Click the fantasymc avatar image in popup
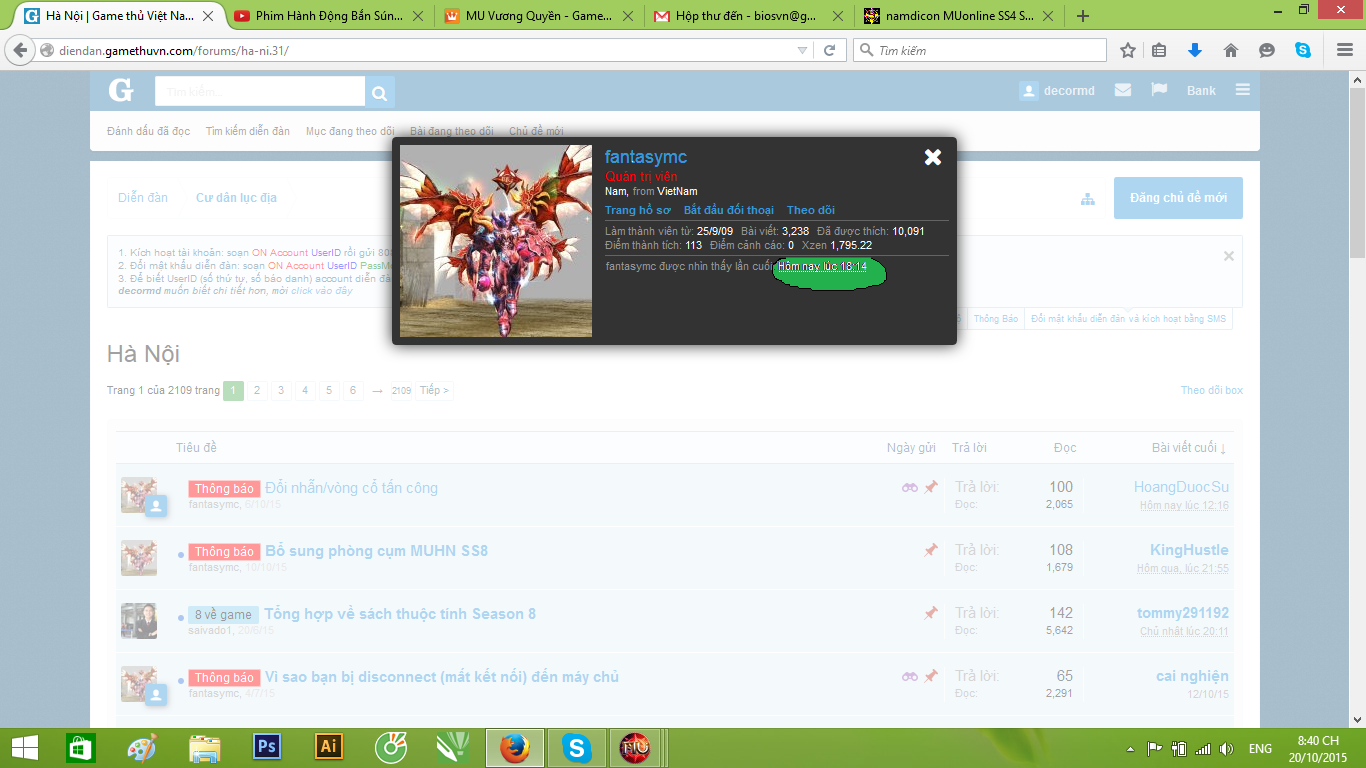 pos(496,241)
